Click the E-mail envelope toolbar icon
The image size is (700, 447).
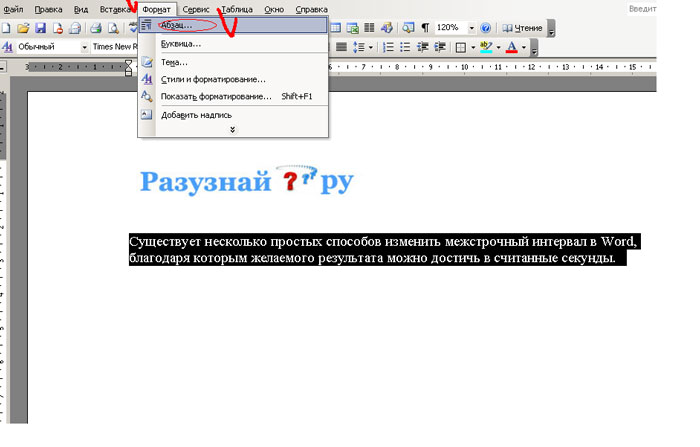[x=75, y=28]
